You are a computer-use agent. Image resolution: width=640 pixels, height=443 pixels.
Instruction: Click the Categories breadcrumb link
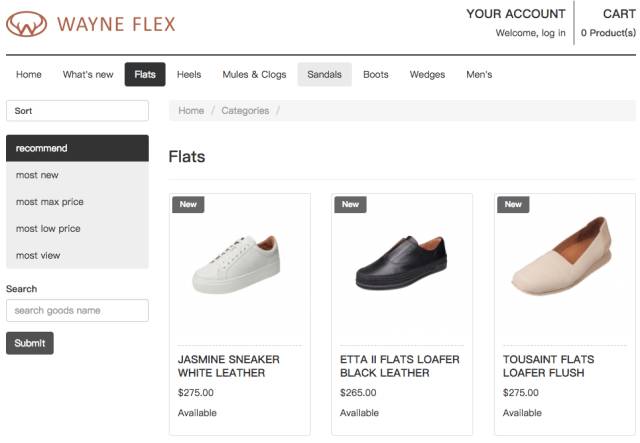(x=245, y=111)
